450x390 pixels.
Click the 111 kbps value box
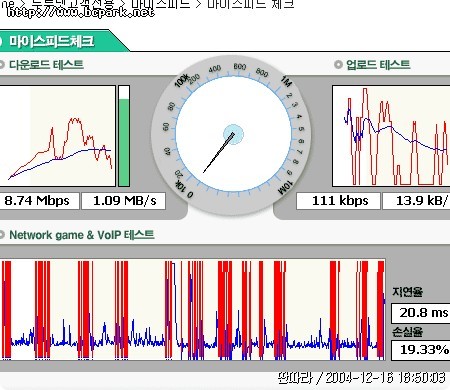click(338, 201)
